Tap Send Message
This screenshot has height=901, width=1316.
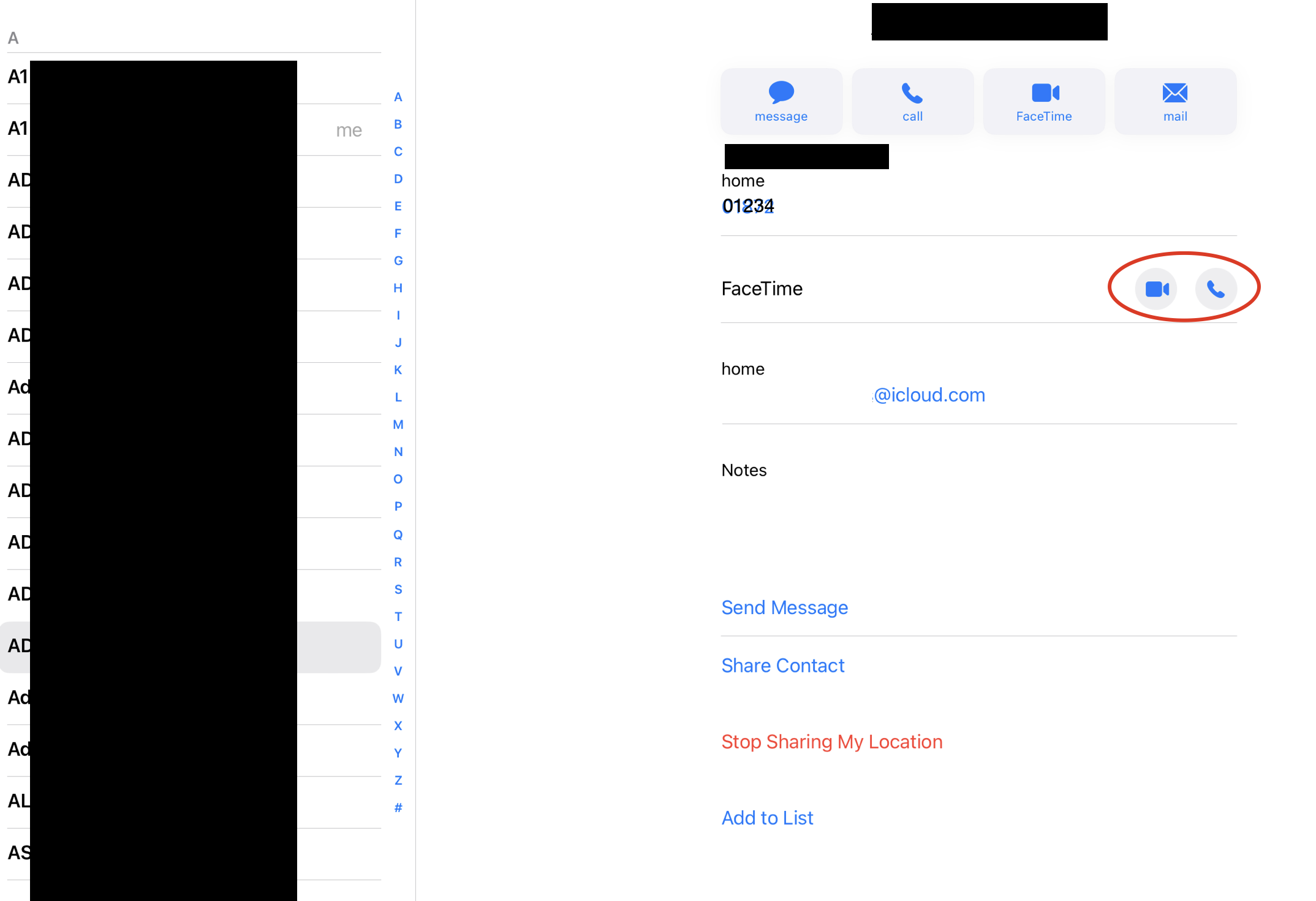784,607
